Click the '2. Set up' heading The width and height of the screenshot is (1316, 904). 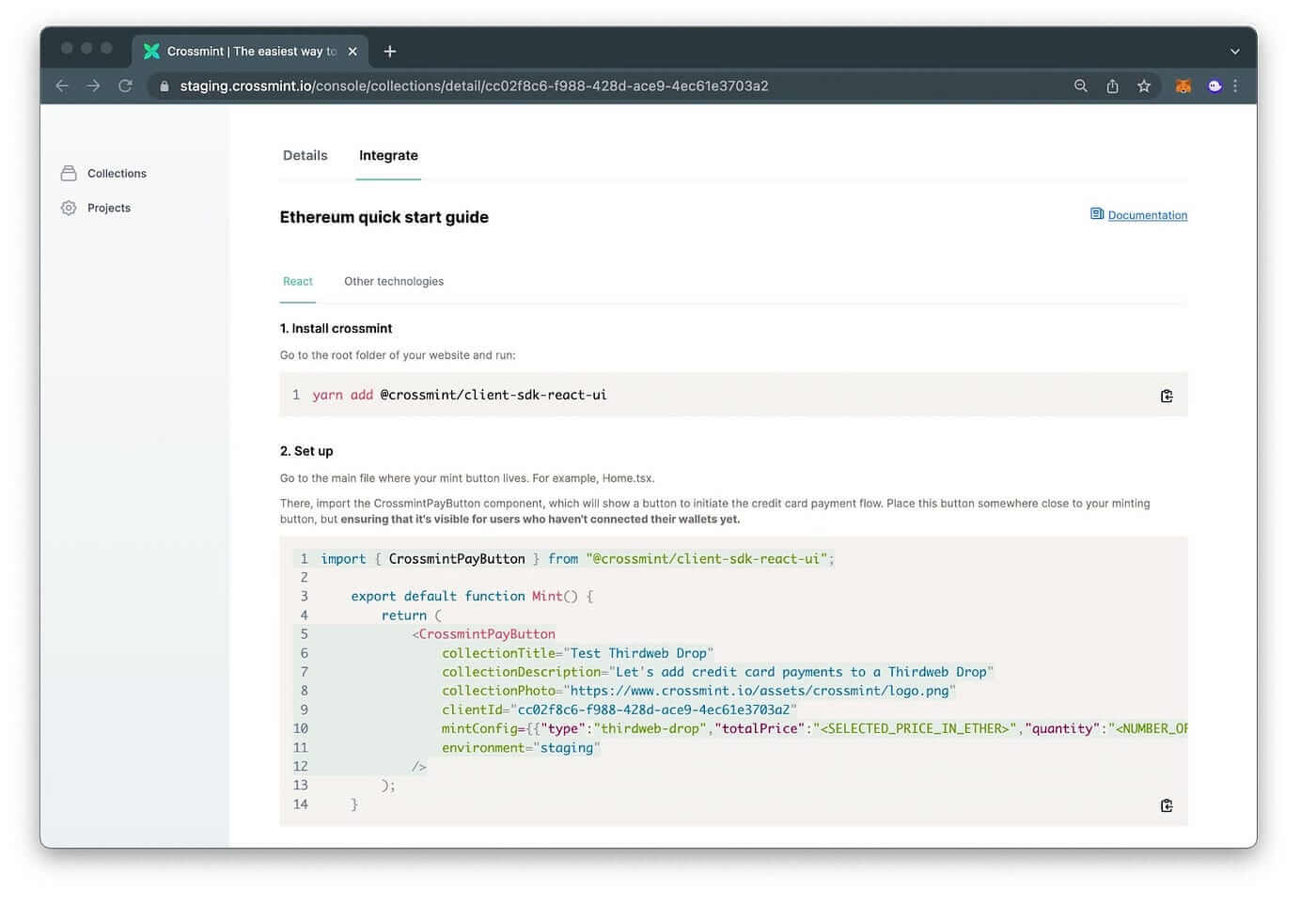coord(306,452)
